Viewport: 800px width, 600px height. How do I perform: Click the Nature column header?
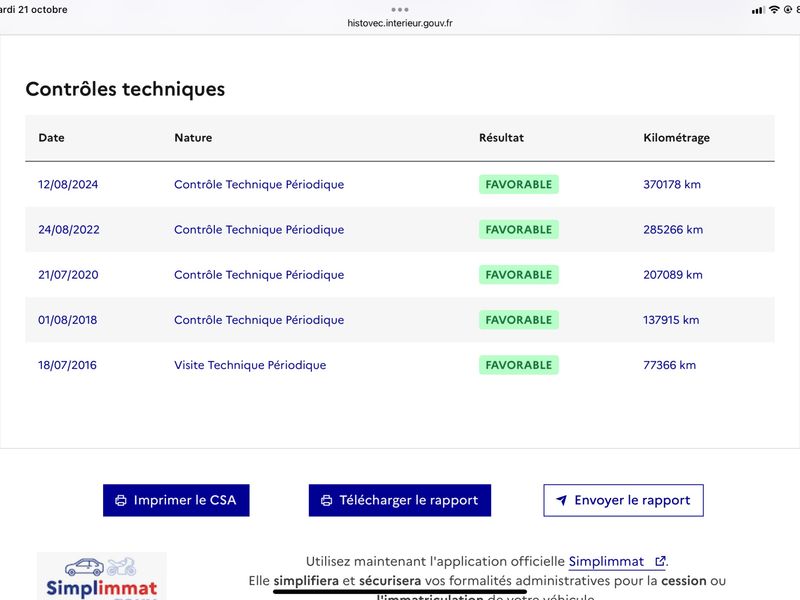pyautogui.click(x=193, y=138)
